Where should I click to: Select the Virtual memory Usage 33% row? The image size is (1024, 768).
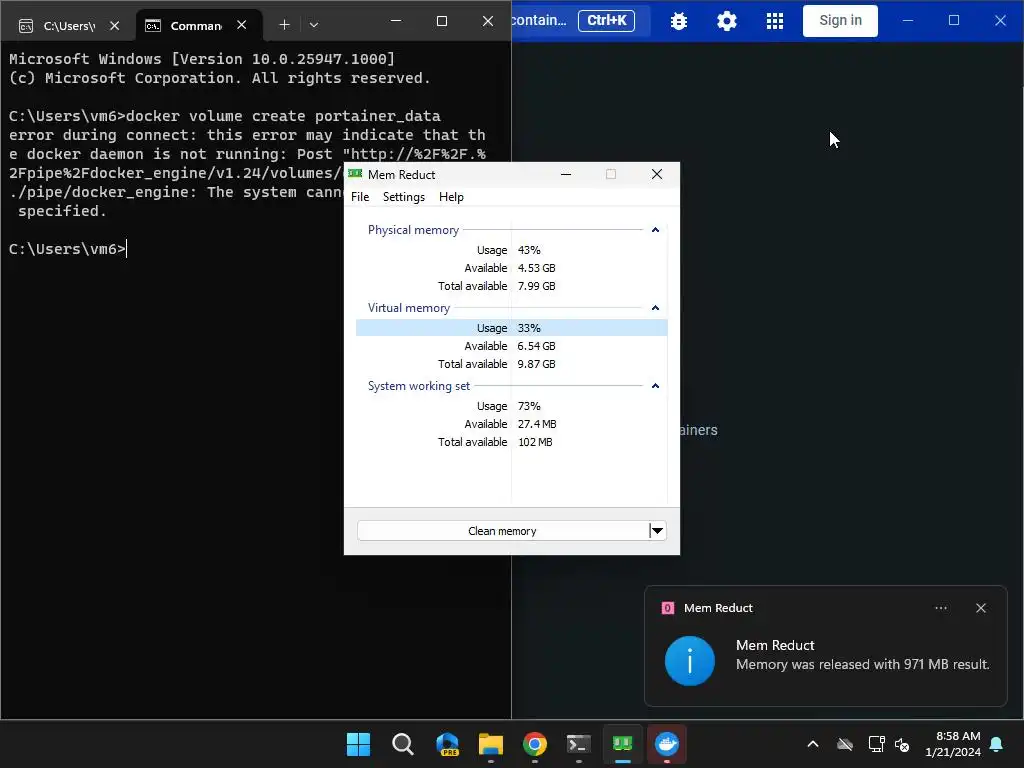(x=511, y=328)
